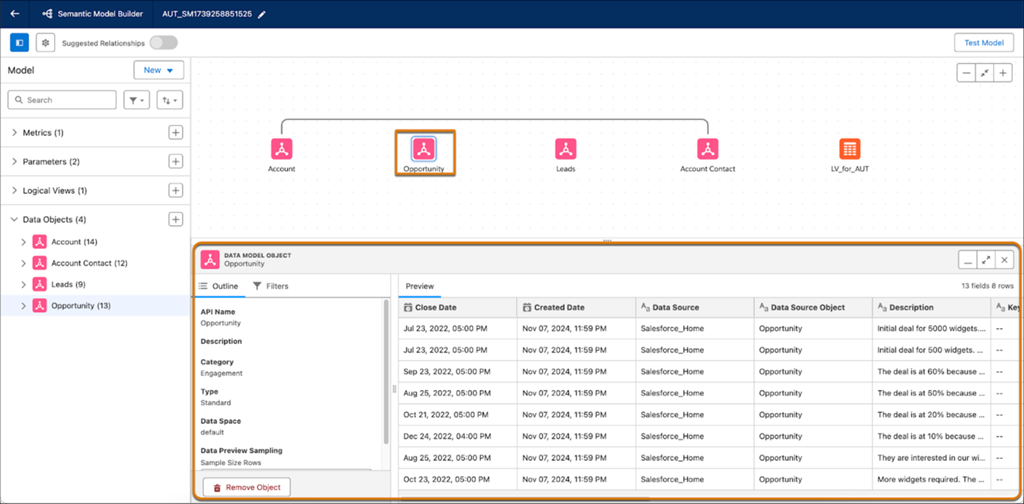Image resolution: width=1024 pixels, height=504 pixels.
Task: Select LV_for_AUT logical view node
Action: [x=850, y=149]
